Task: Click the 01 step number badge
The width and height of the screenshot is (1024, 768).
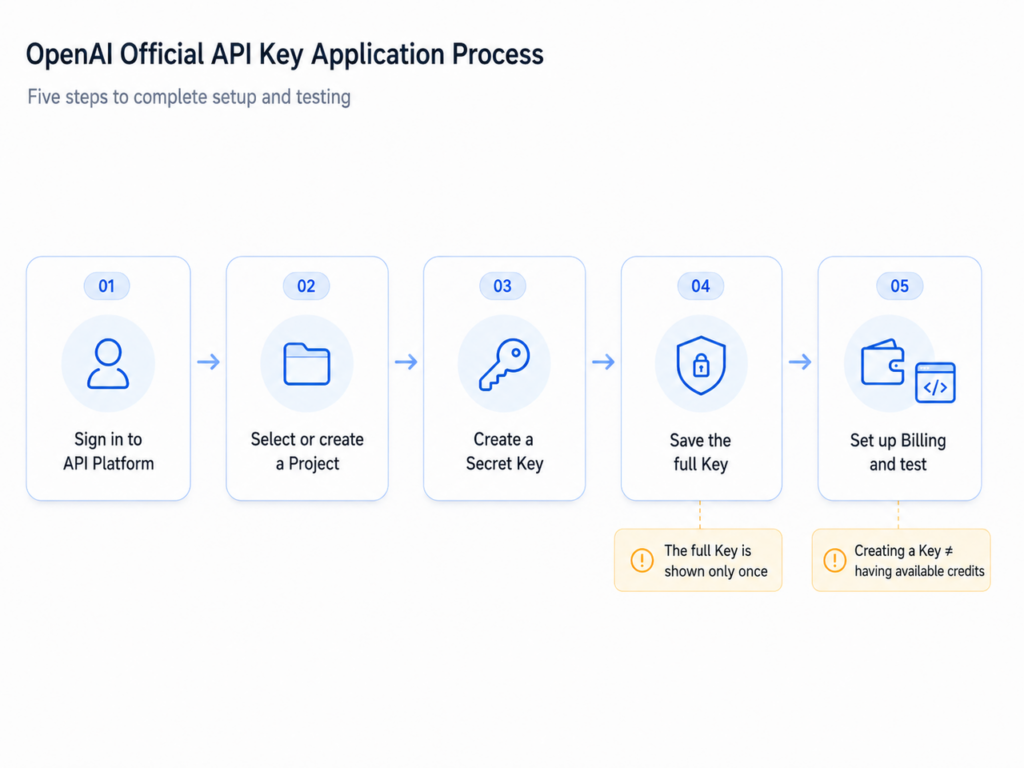Action: point(106,286)
